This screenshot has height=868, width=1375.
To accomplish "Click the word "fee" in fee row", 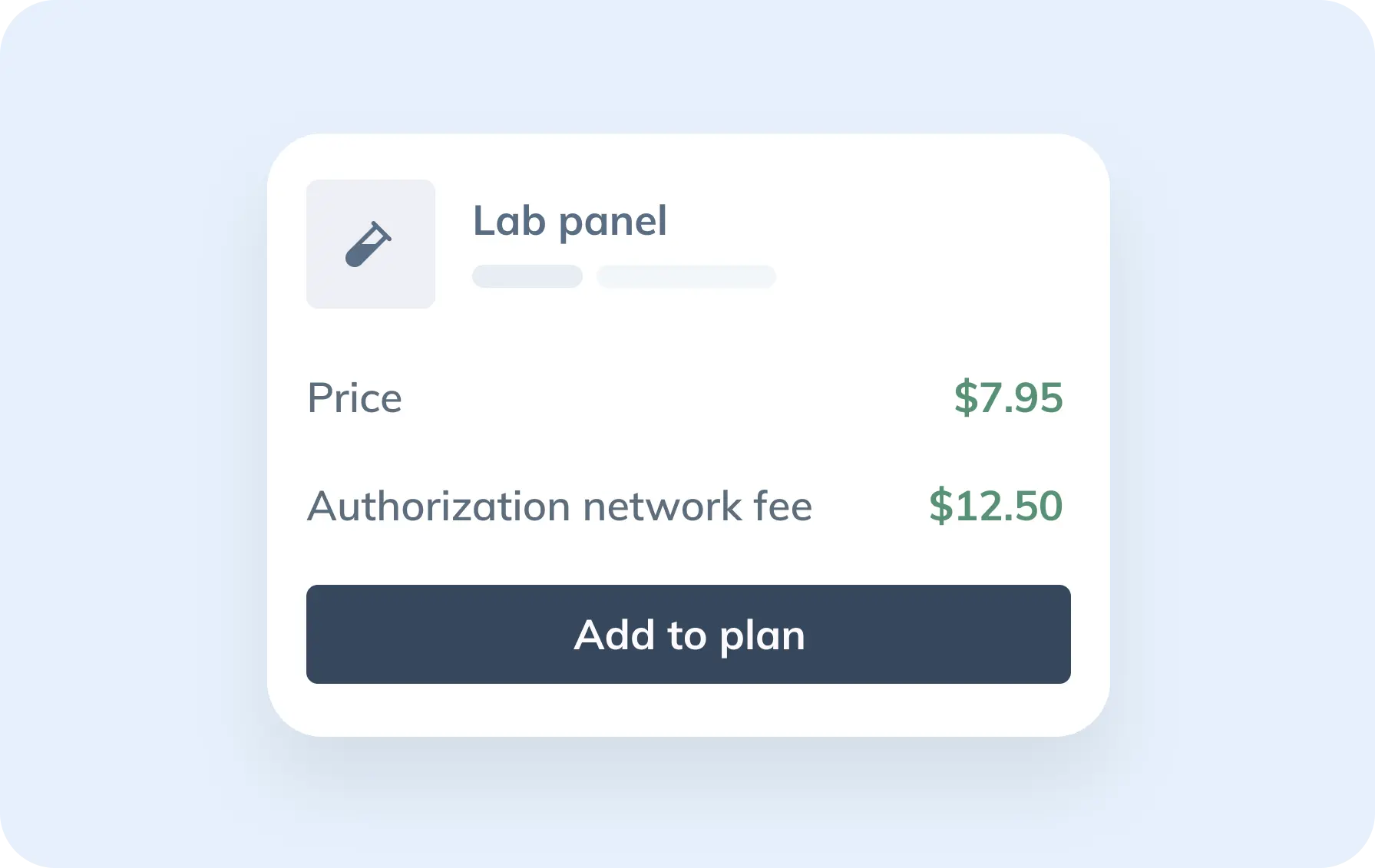I will pos(782,507).
